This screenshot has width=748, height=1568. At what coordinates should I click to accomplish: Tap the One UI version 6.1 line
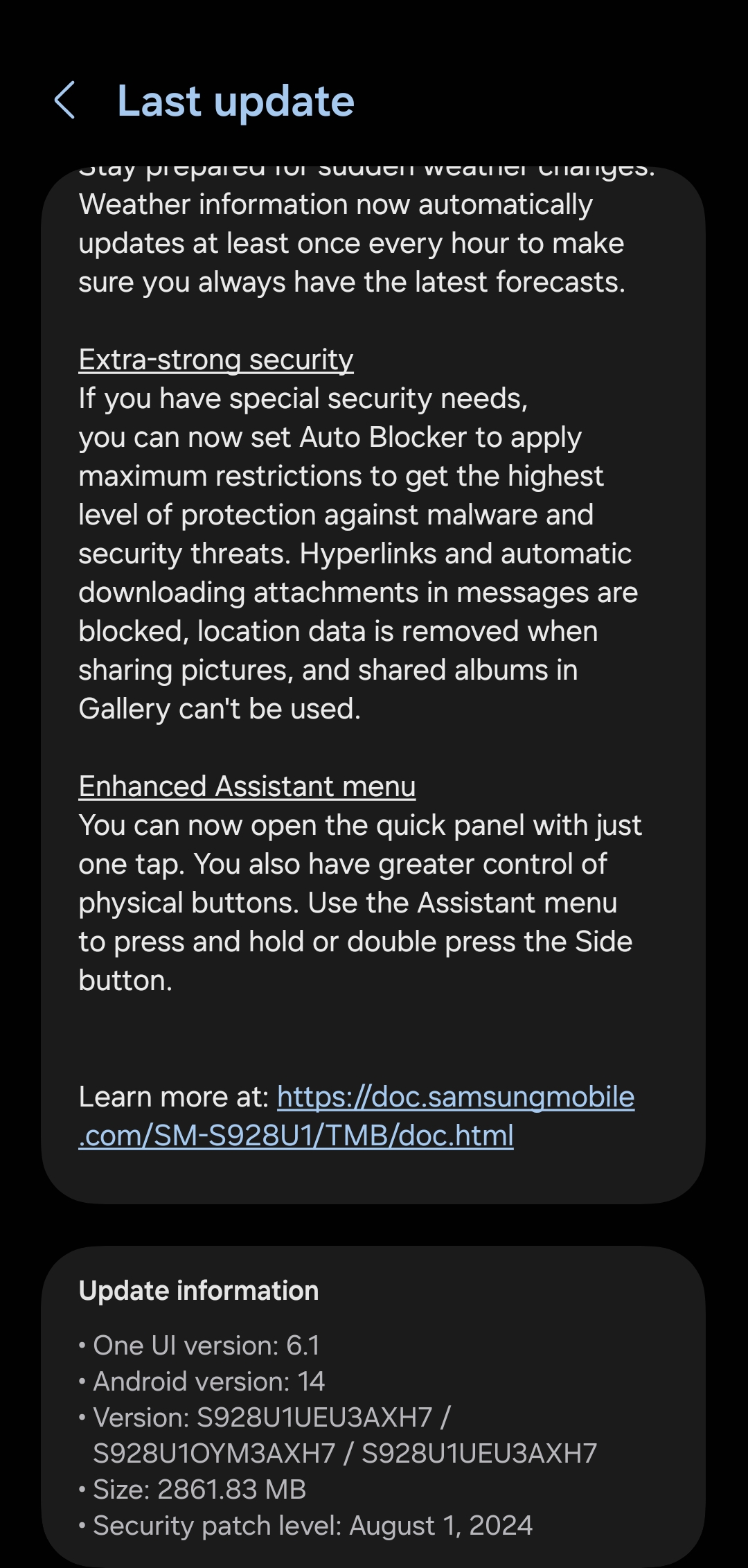click(x=199, y=1345)
